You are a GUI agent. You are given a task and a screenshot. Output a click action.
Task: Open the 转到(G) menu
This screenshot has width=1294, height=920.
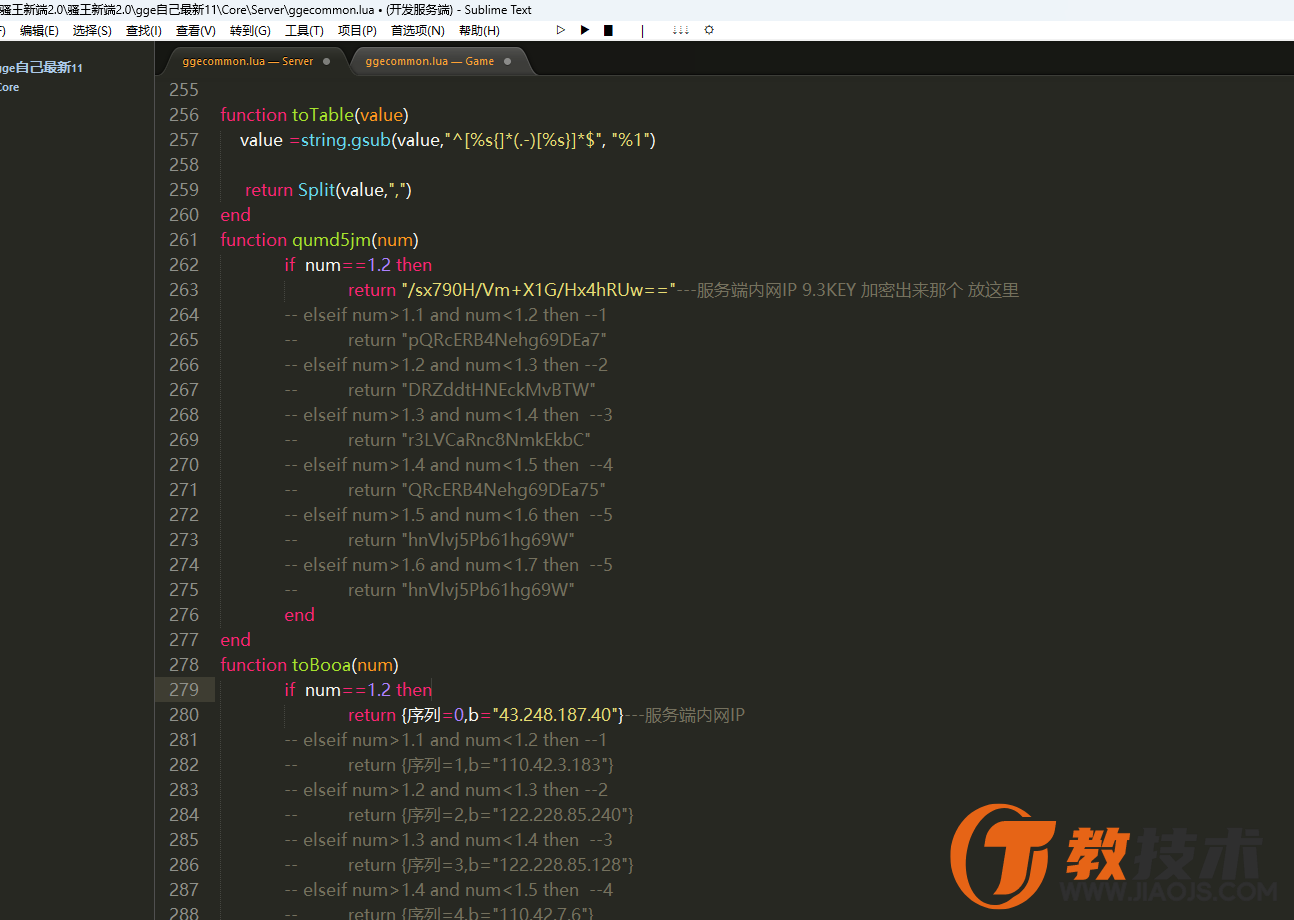249,30
